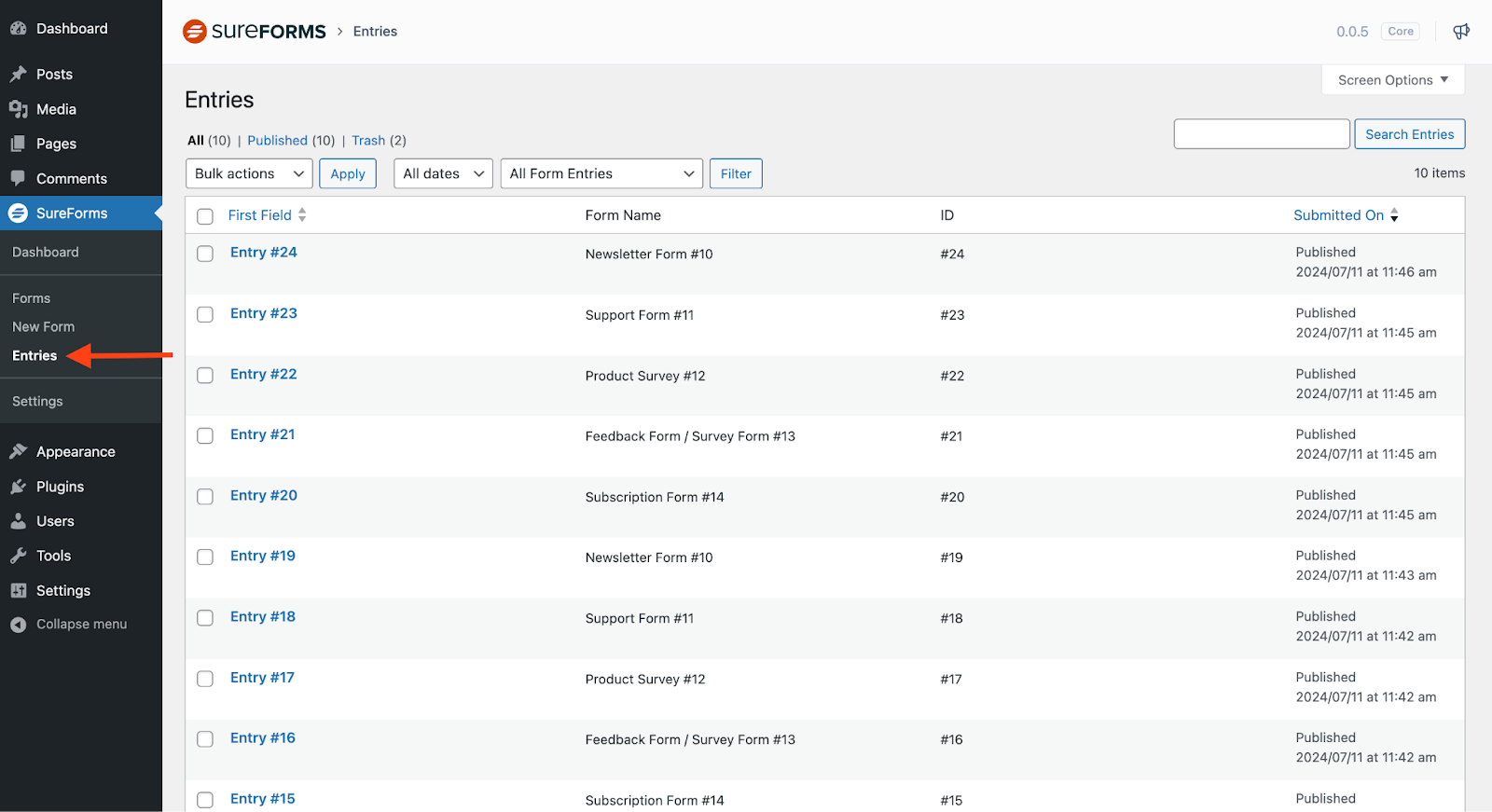Click the Appearance paintbrush icon

pyautogui.click(x=18, y=451)
